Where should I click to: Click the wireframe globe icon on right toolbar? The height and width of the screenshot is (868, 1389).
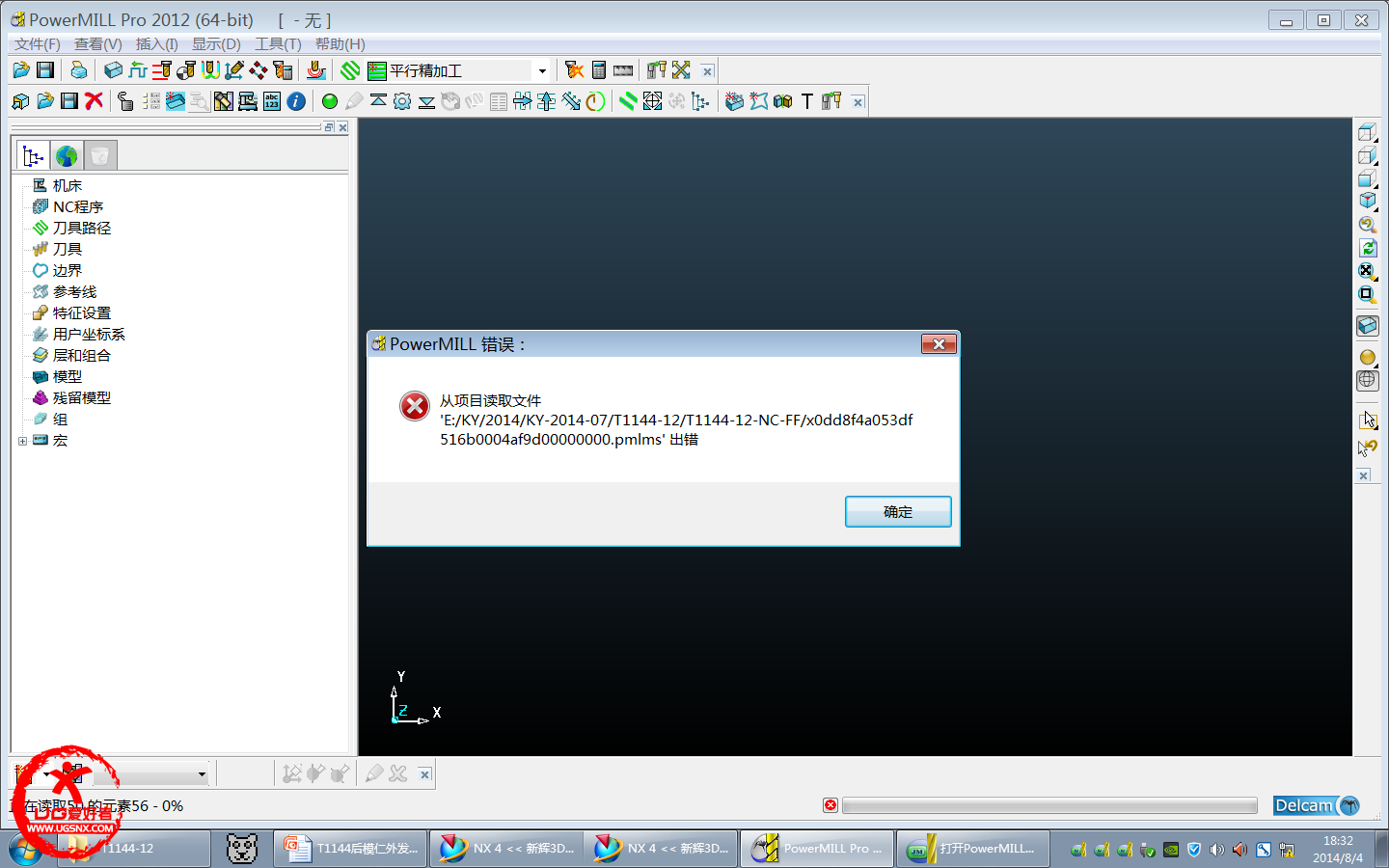1368,380
